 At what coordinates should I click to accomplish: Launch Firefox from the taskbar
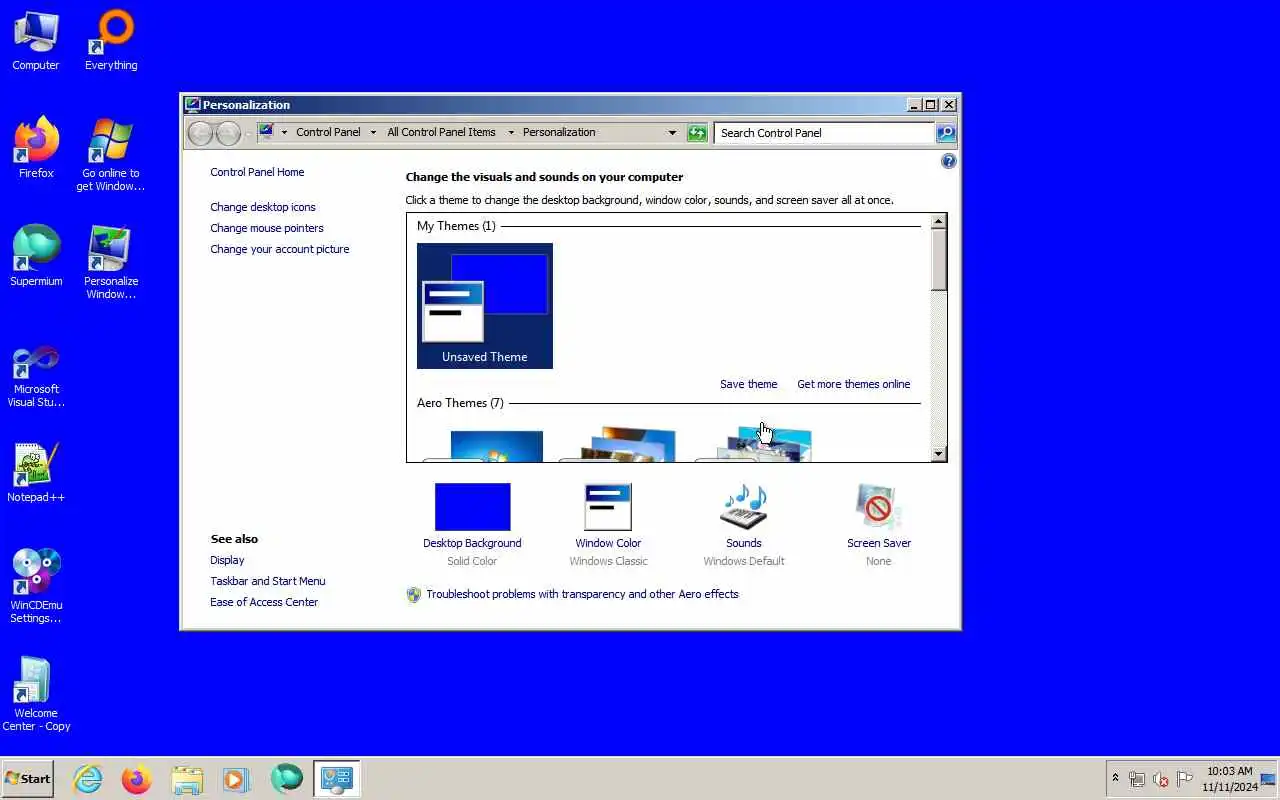[x=137, y=779]
